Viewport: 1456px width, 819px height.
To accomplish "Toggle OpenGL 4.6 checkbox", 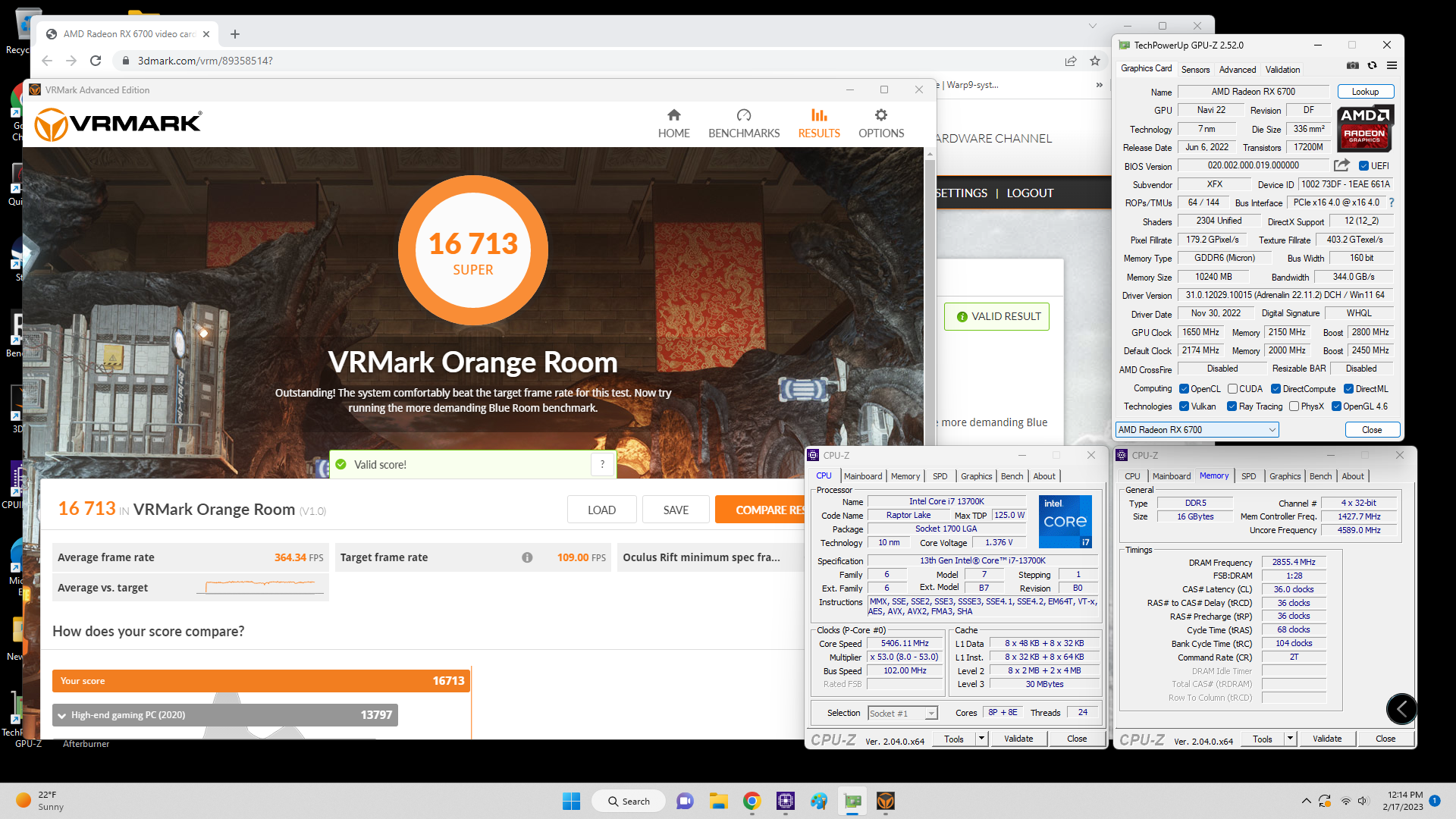I will coord(1336,406).
